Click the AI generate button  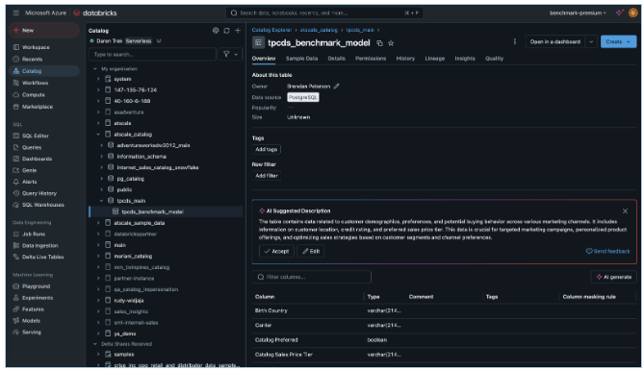[614, 277]
